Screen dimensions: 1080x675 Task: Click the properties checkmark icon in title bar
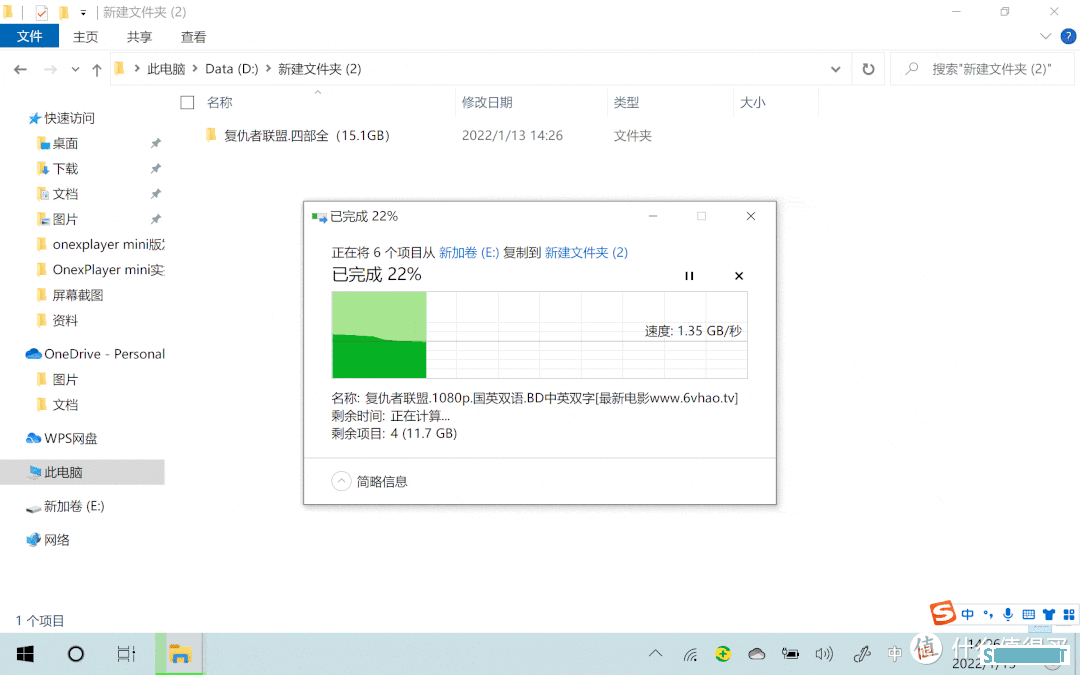click(x=41, y=12)
